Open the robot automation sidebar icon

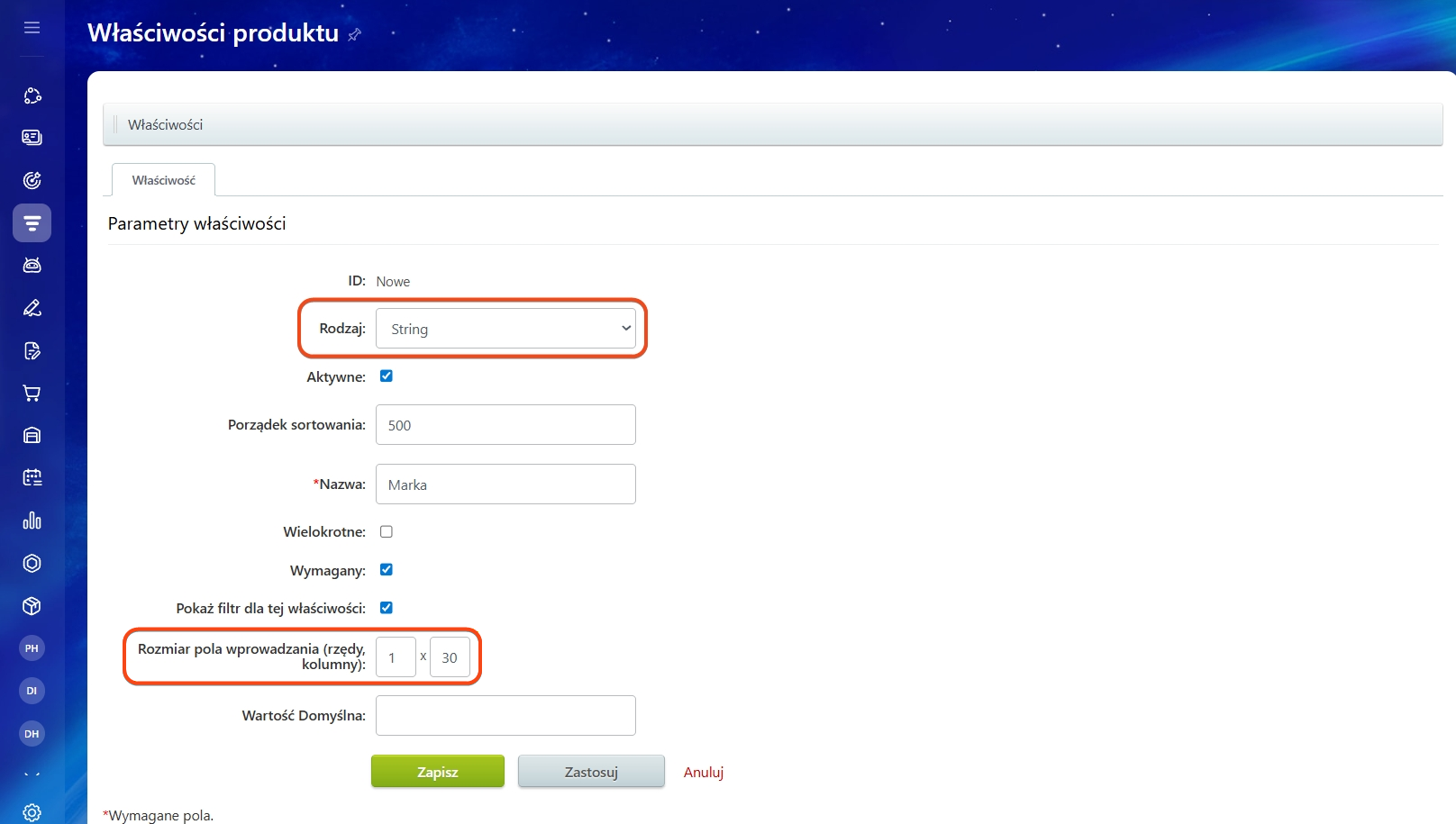click(x=32, y=265)
